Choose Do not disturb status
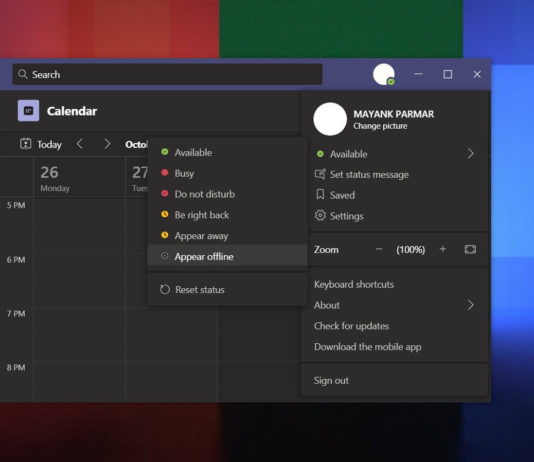Viewport: 534px width, 462px height. click(x=227, y=194)
